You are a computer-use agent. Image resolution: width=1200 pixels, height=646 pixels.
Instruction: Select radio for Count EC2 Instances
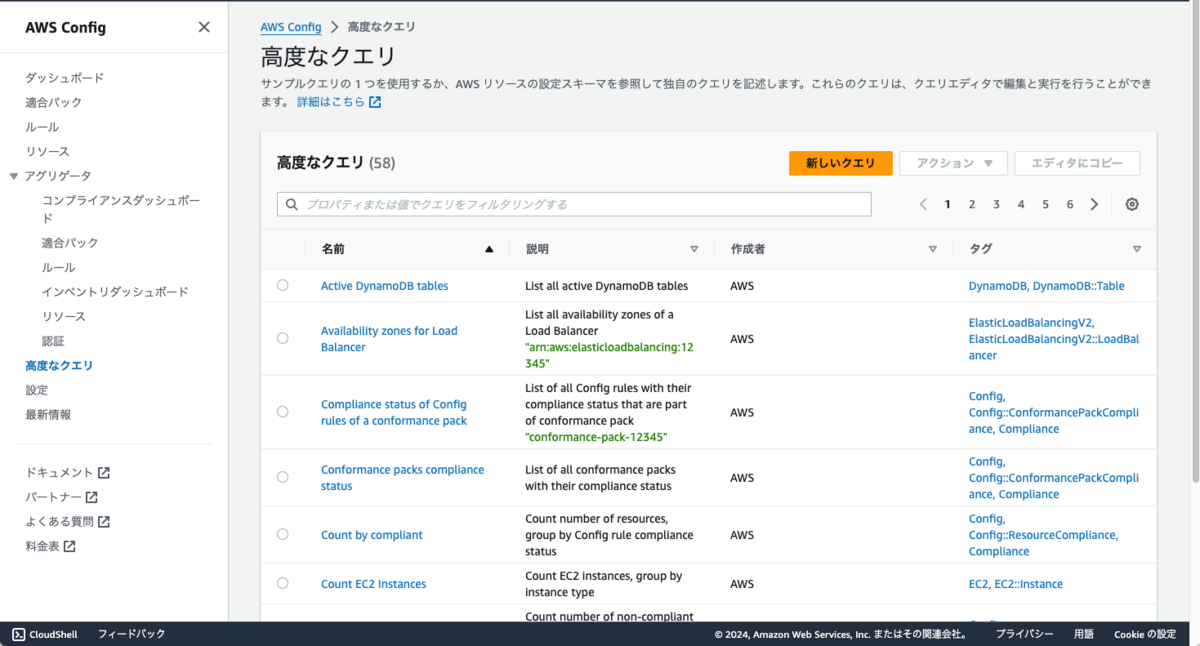(283, 583)
